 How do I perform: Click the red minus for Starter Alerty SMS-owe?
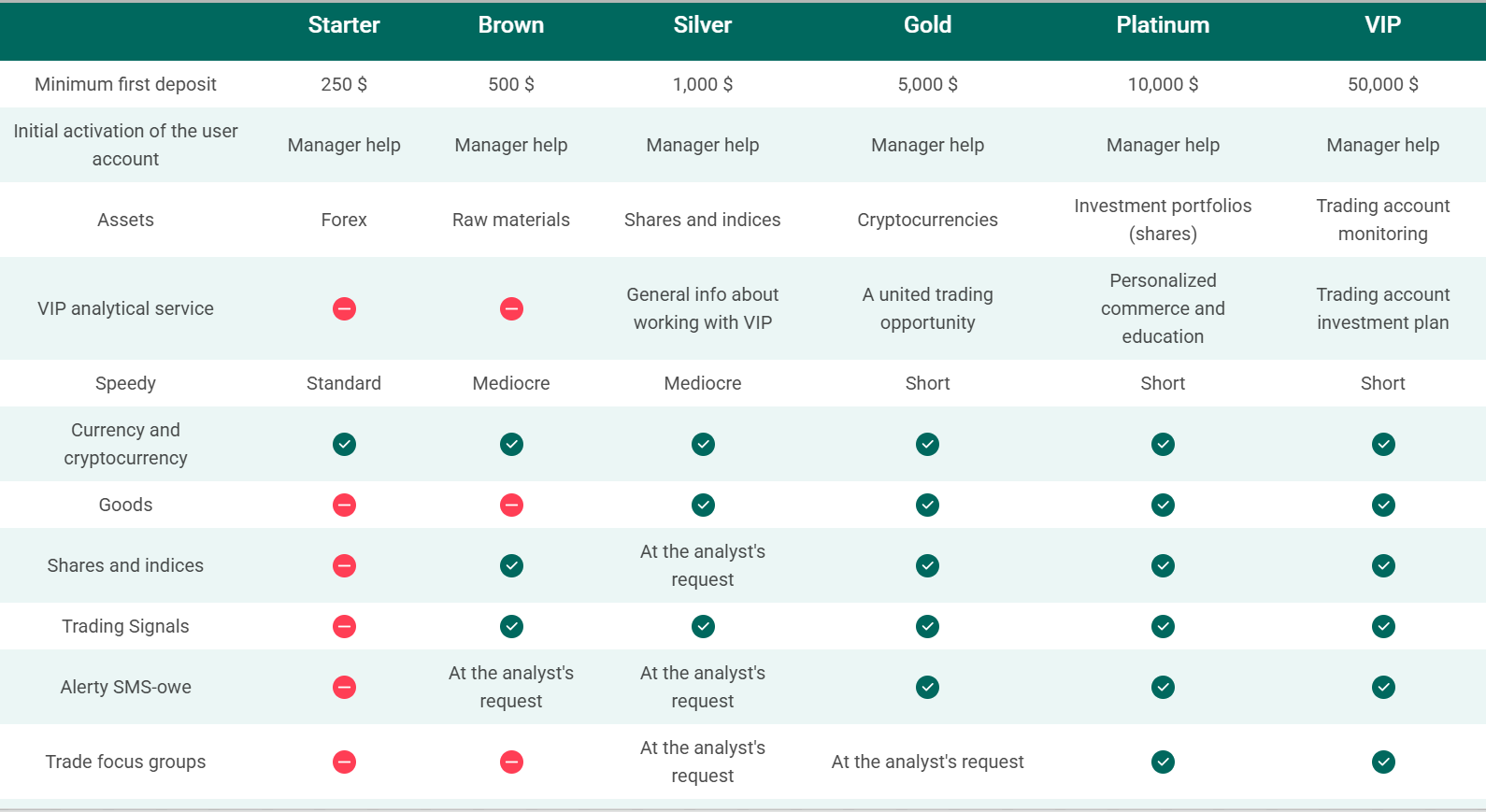344,687
